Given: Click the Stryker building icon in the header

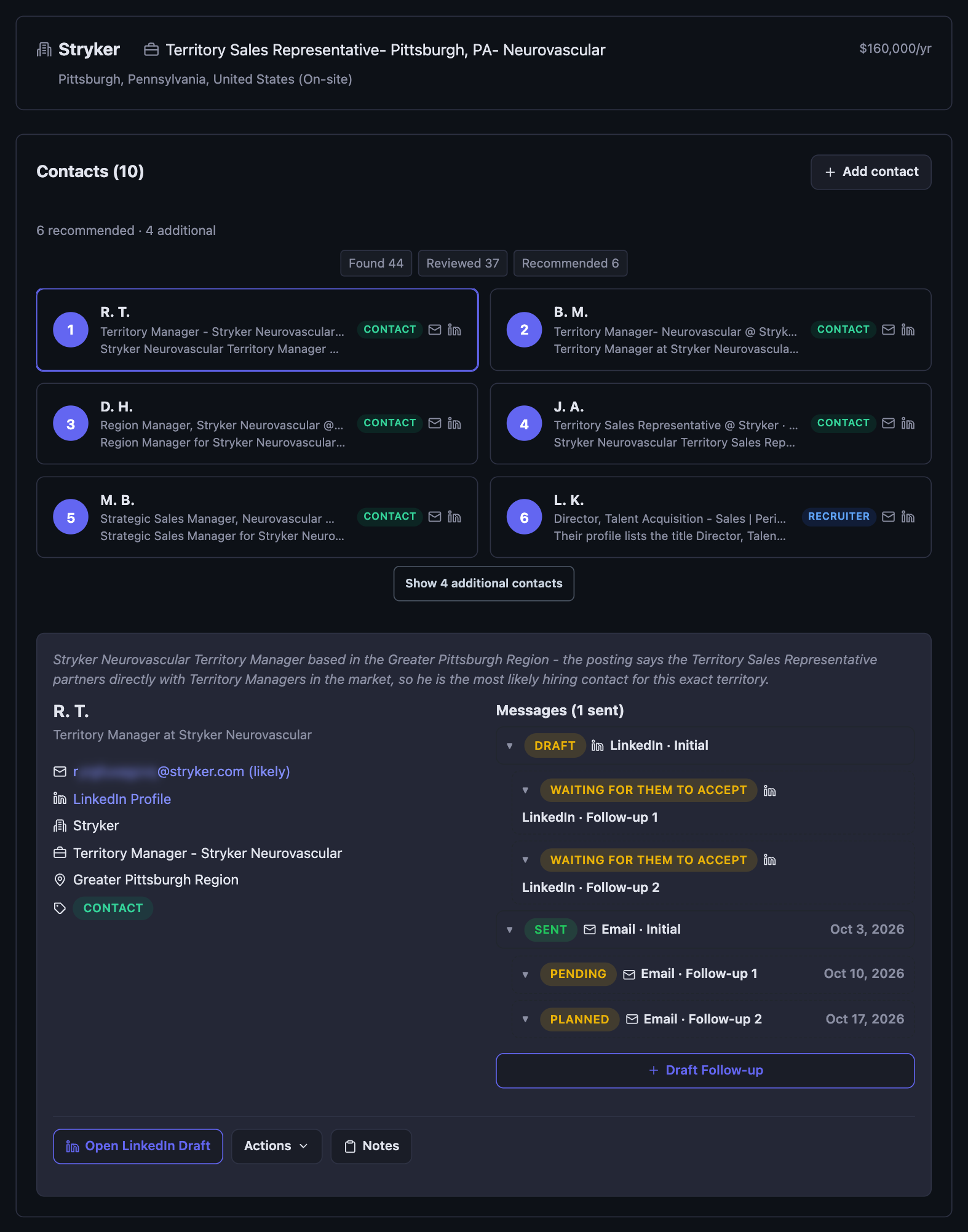Looking at the screenshot, I should [44, 49].
